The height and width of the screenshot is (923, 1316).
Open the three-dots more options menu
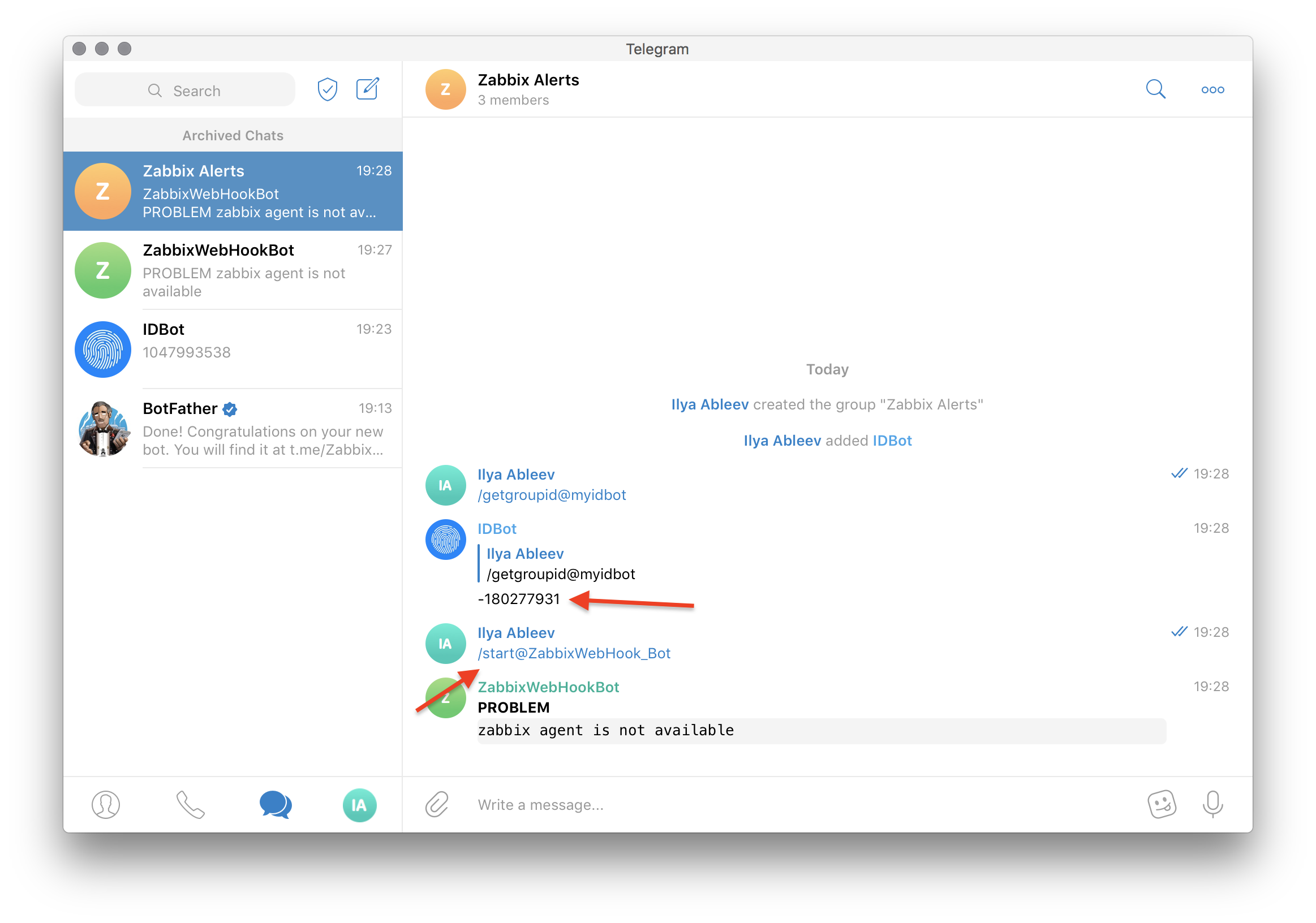click(x=1212, y=89)
